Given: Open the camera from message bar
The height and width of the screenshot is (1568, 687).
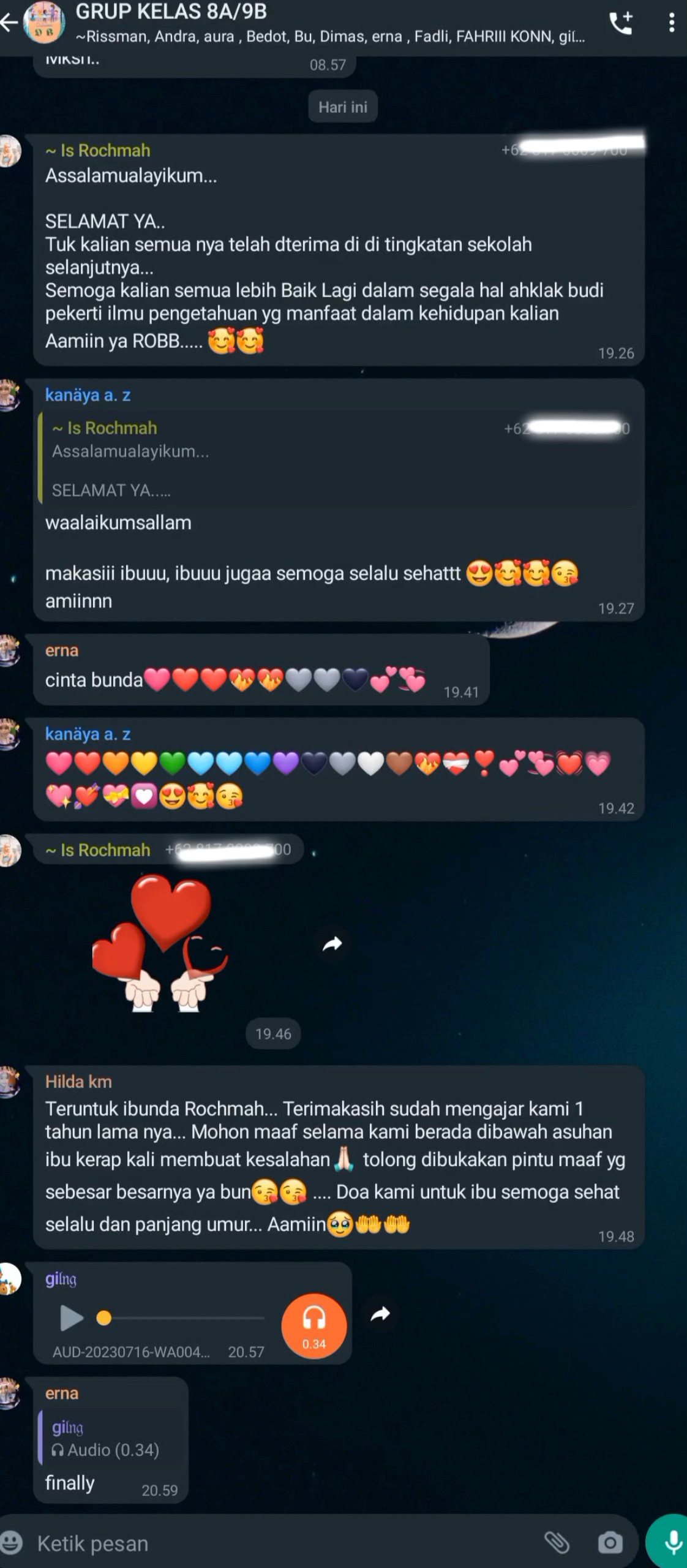Looking at the screenshot, I should 610,1542.
